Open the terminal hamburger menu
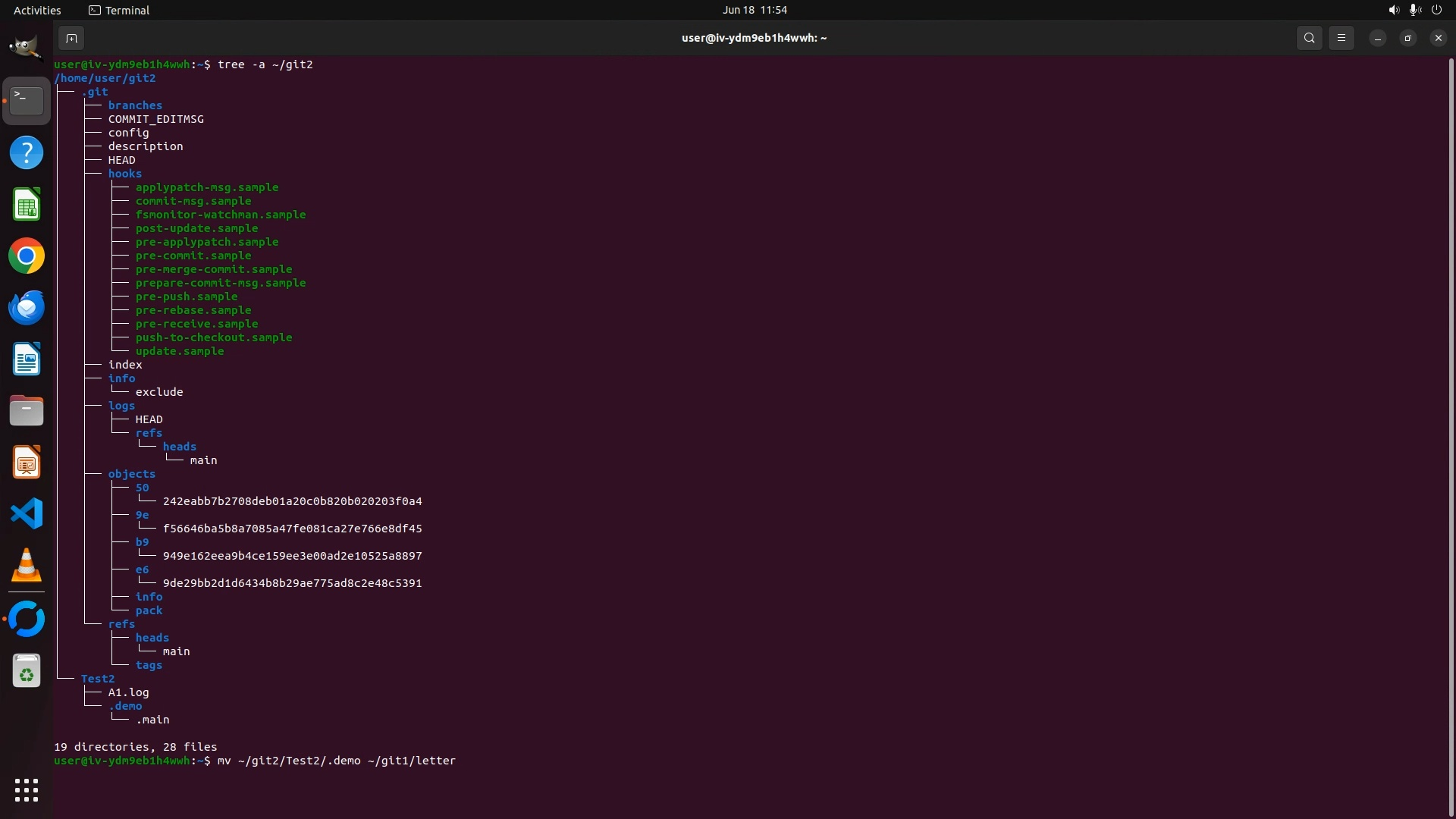 (1341, 38)
